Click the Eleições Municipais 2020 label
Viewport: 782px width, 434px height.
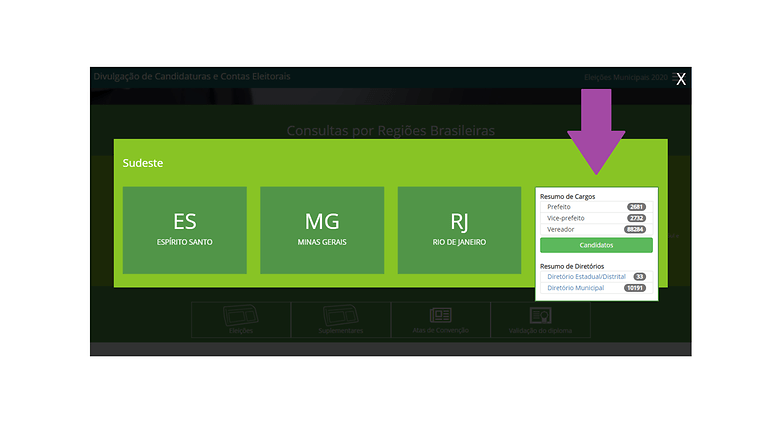click(x=626, y=77)
